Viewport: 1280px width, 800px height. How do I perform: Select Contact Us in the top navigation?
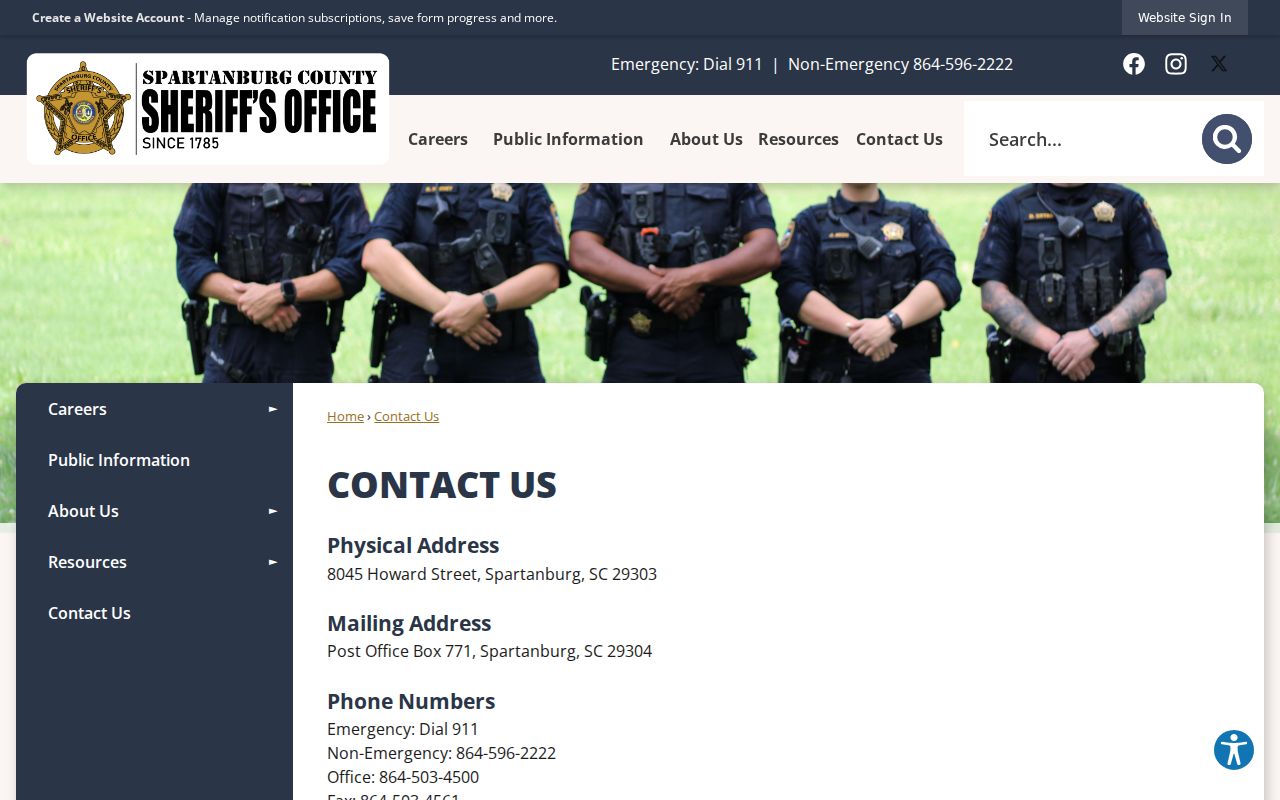coord(899,139)
